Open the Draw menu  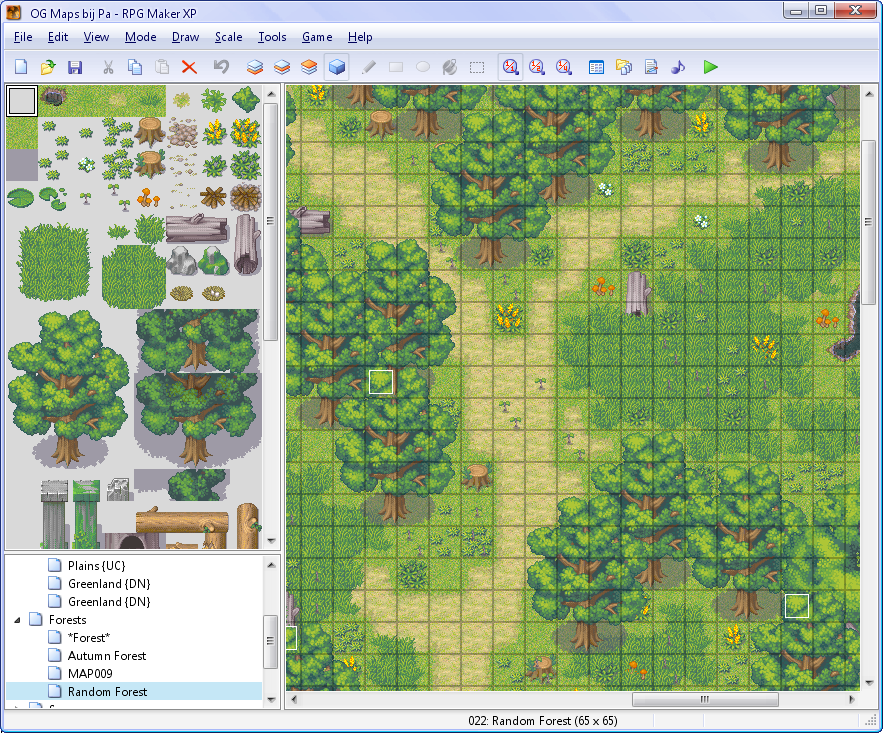[x=185, y=37]
